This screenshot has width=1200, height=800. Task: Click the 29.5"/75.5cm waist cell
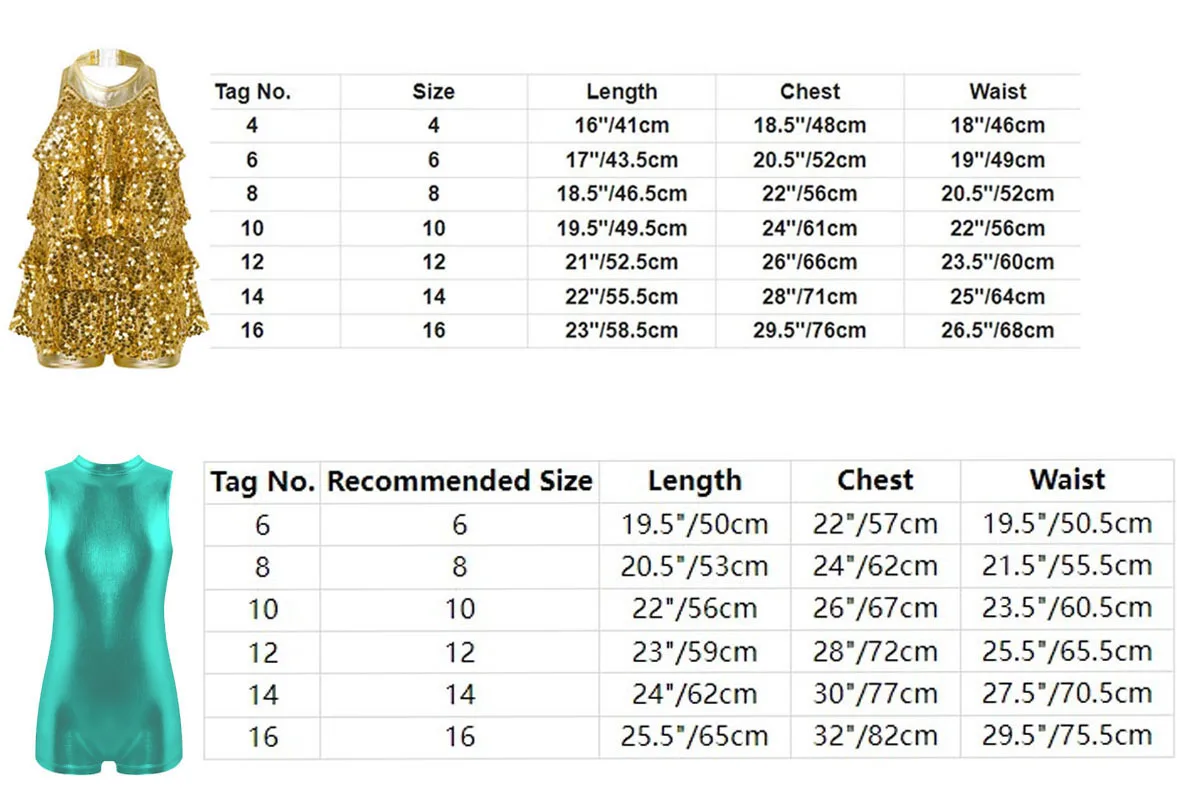click(x=1066, y=737)
